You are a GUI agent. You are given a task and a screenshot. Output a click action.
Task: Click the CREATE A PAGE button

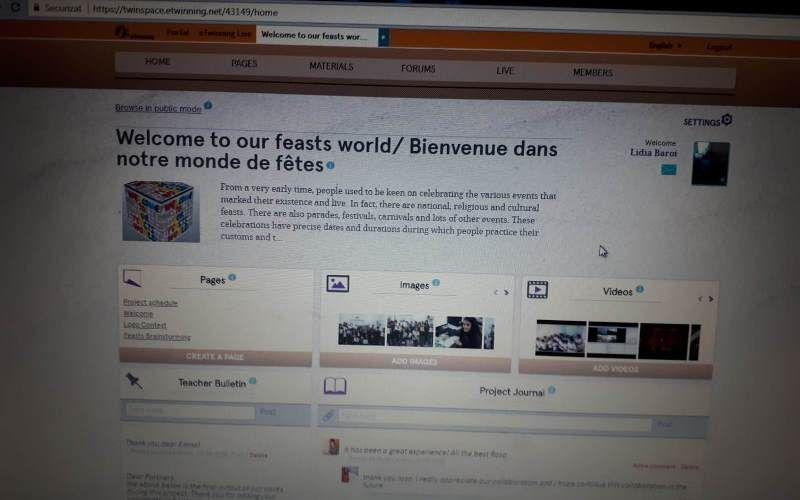(x=214, y=356)
